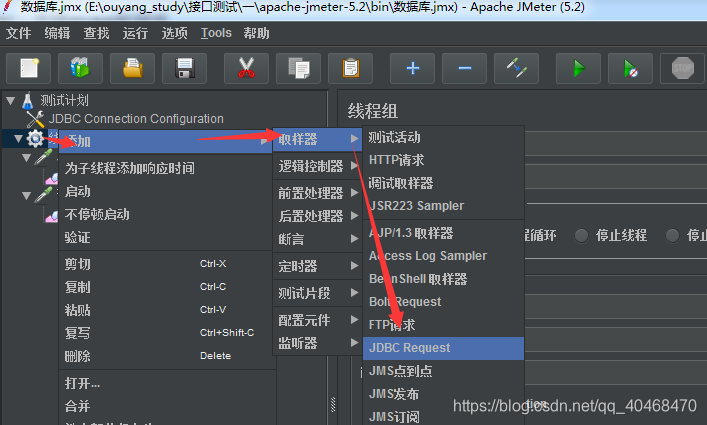
Task: Select Access Log Sampler entry
Action: click(444, 256)
